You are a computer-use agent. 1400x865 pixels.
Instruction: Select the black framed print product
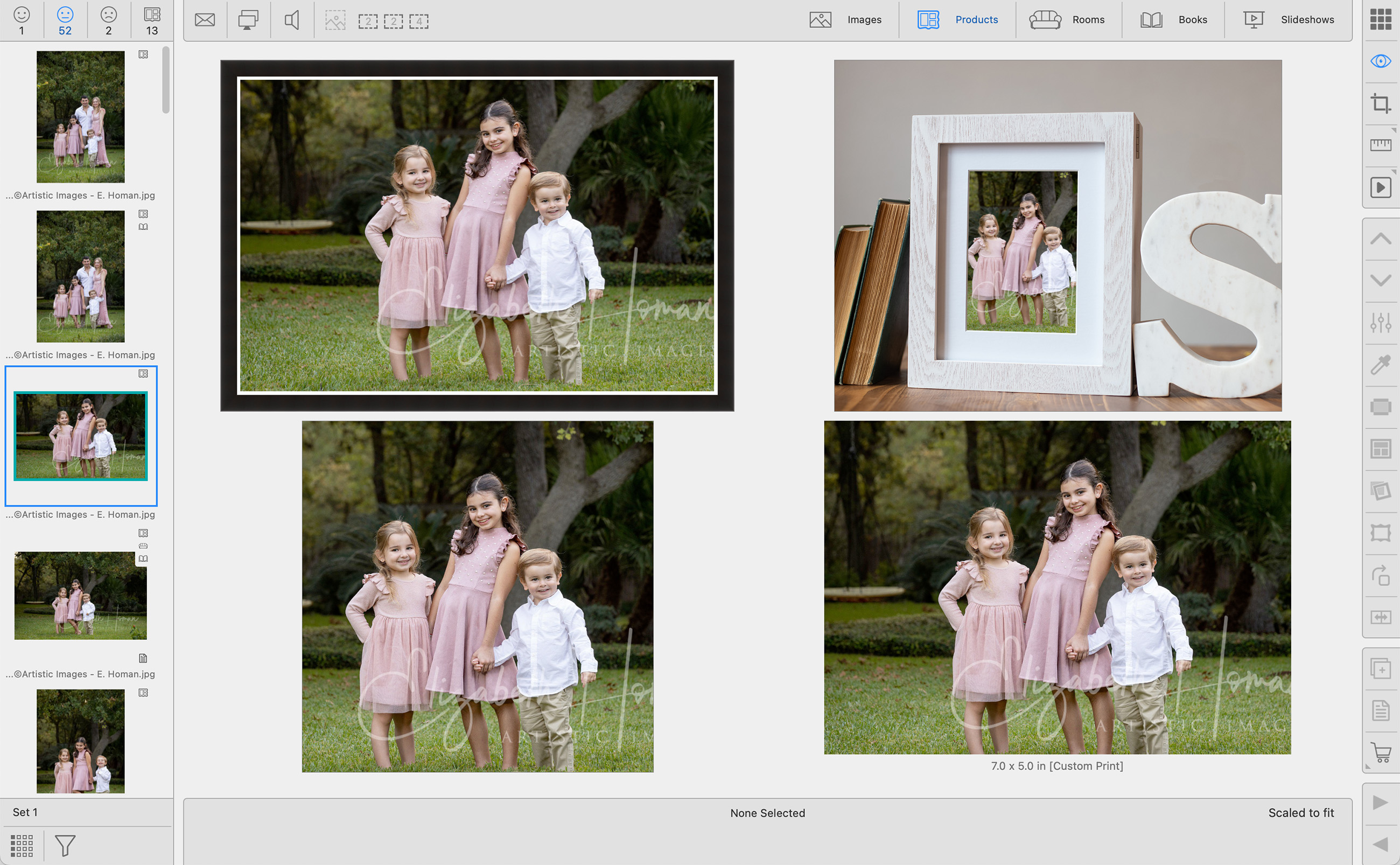point(477,235)
